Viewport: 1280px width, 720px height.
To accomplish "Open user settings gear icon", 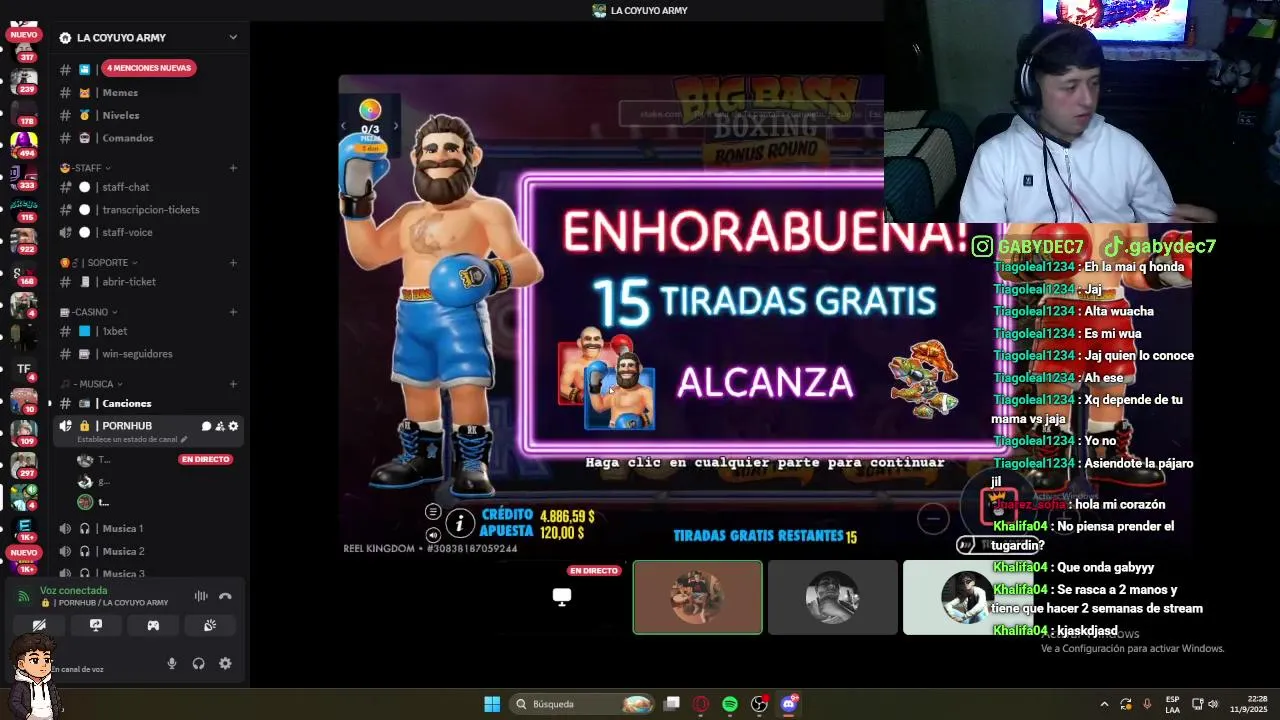I will click(225, 663).
